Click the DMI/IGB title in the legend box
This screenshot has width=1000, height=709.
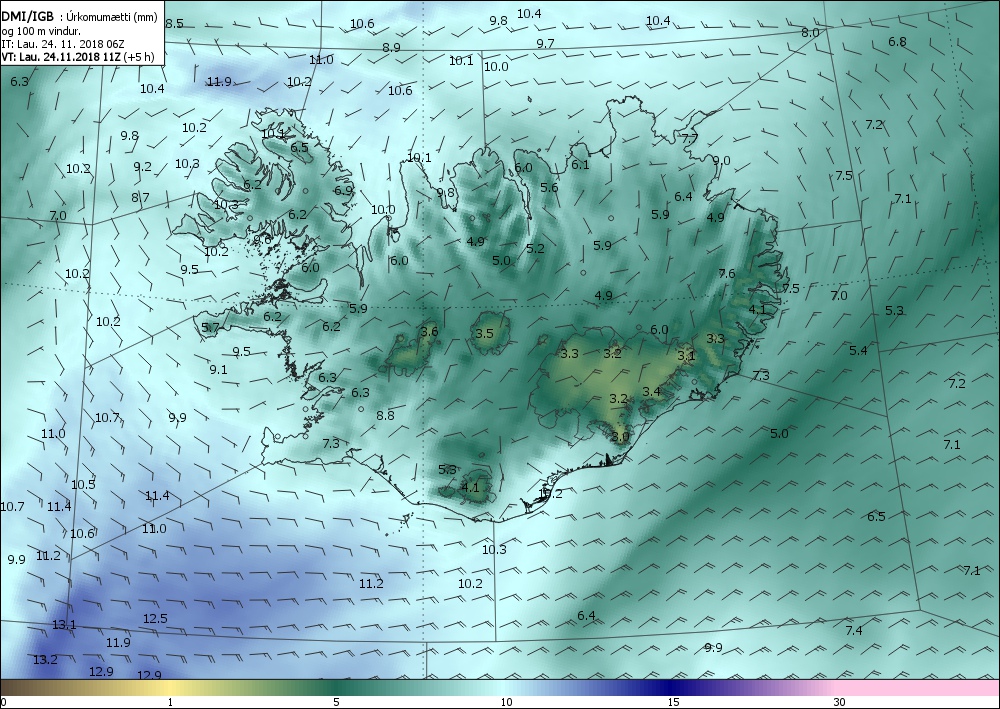[27, 17]
